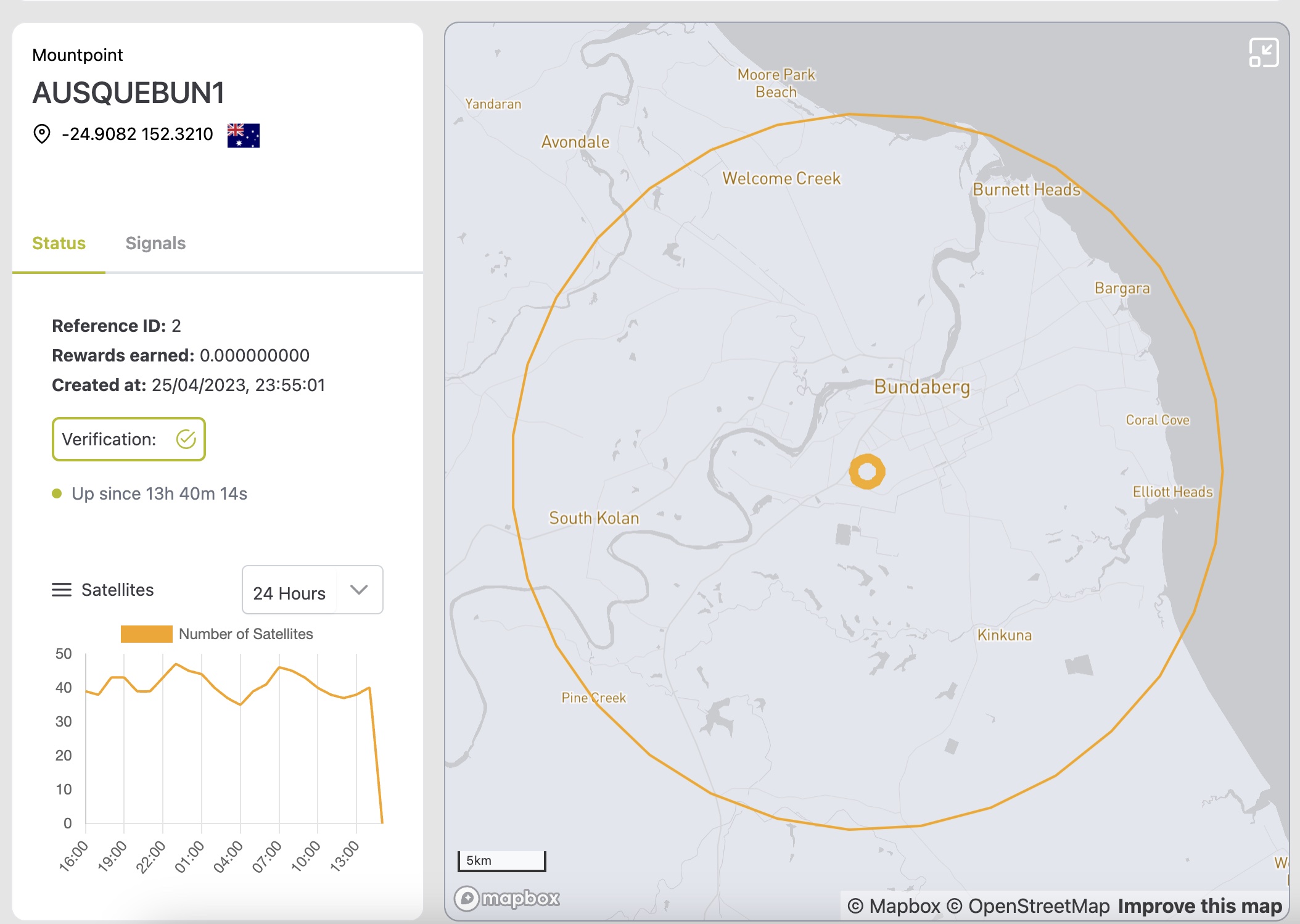Click the Moore Park Beach map label
Image resolution: width=1300 pixels, height=924 pixels.
(x=776, y=83)
